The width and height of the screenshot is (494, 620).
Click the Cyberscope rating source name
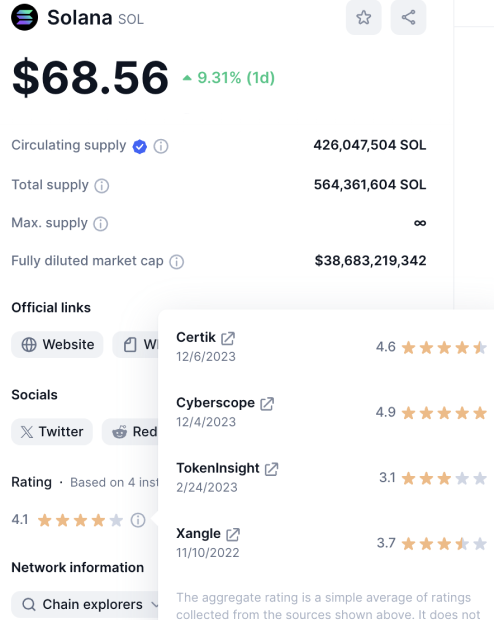pyautogui.click(x=216, y=403)
